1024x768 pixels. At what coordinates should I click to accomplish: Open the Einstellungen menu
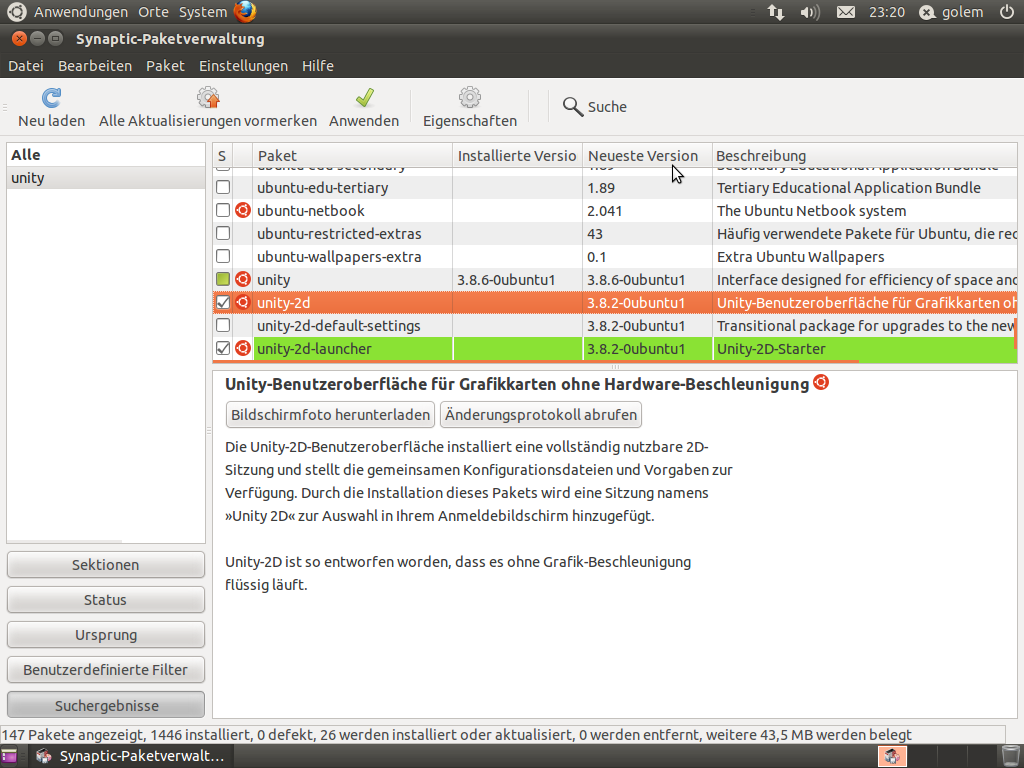point(243,66)
